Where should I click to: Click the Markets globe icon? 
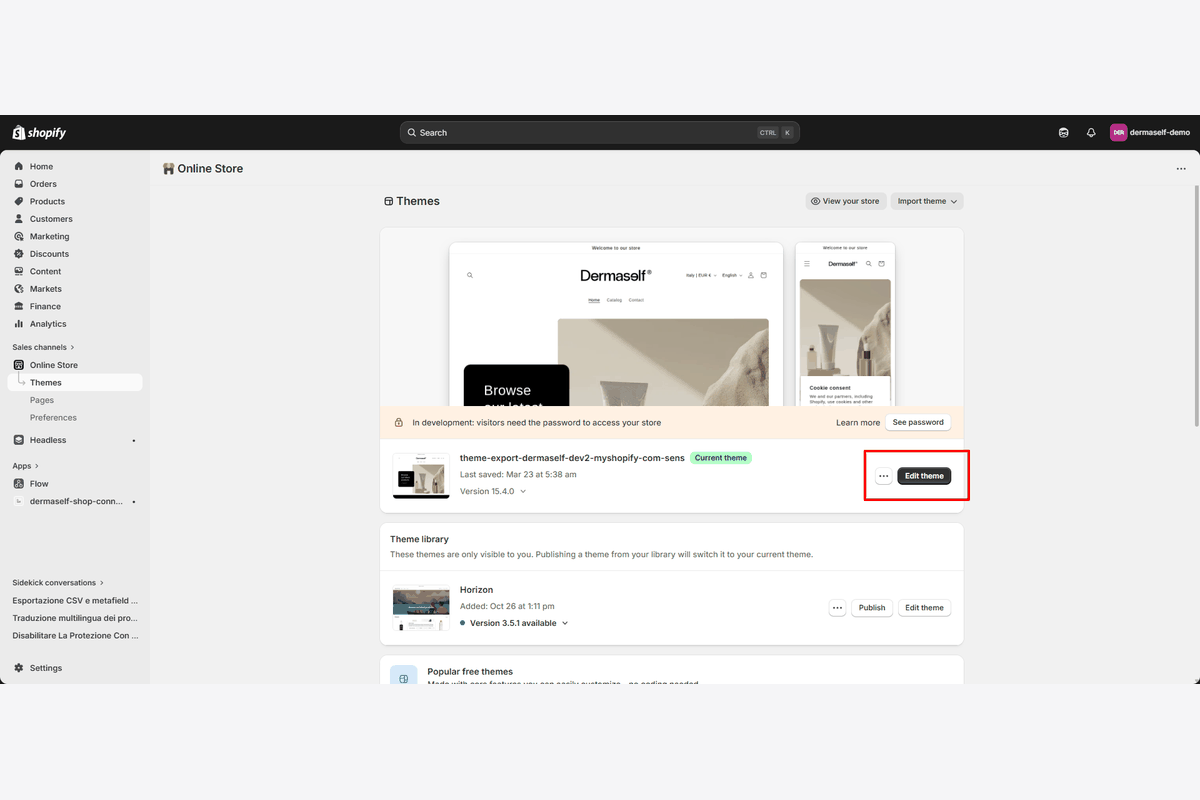pyautogui.click(x=19, y=289)
